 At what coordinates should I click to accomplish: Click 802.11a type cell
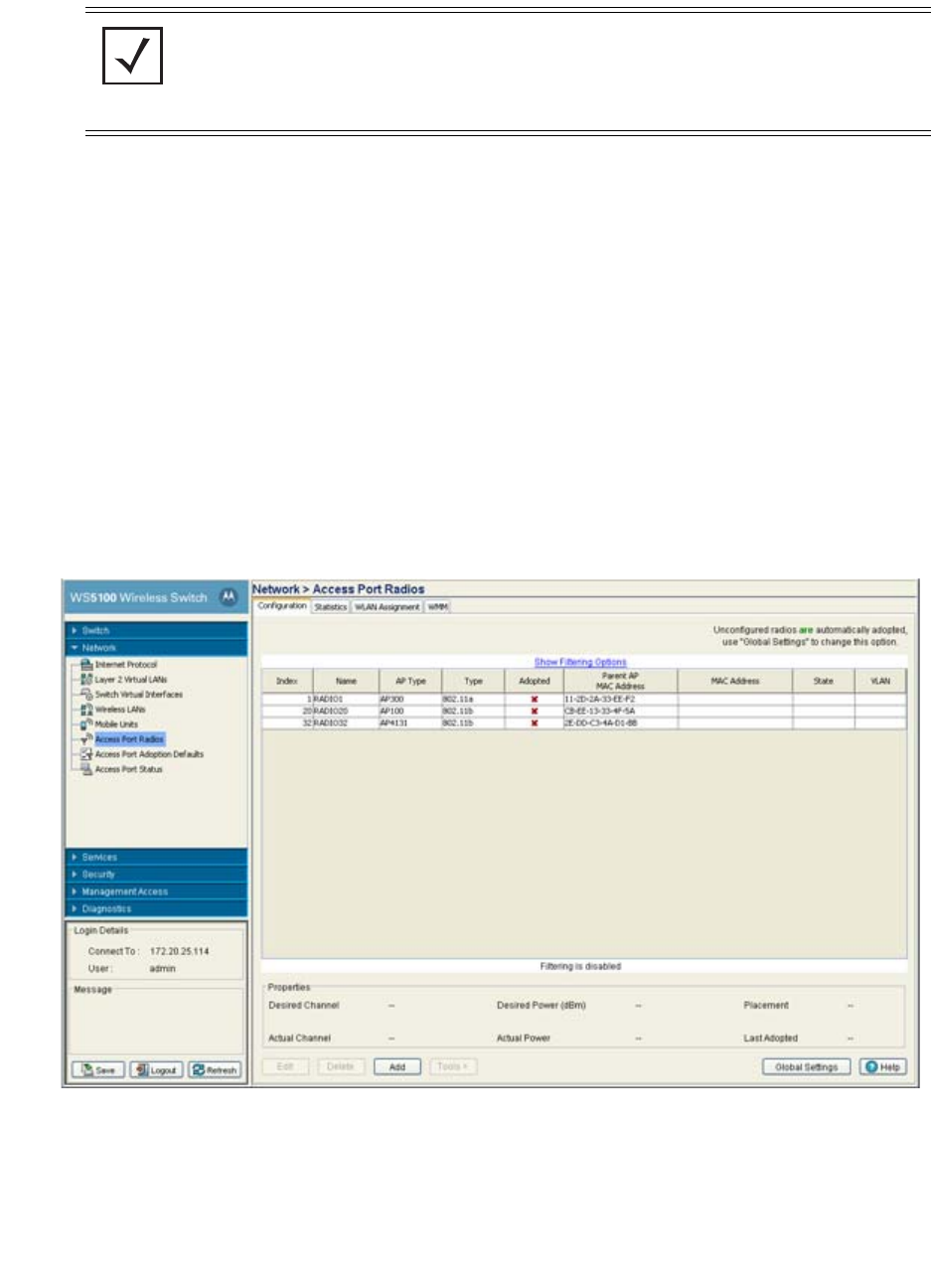(x=474, y=700)
